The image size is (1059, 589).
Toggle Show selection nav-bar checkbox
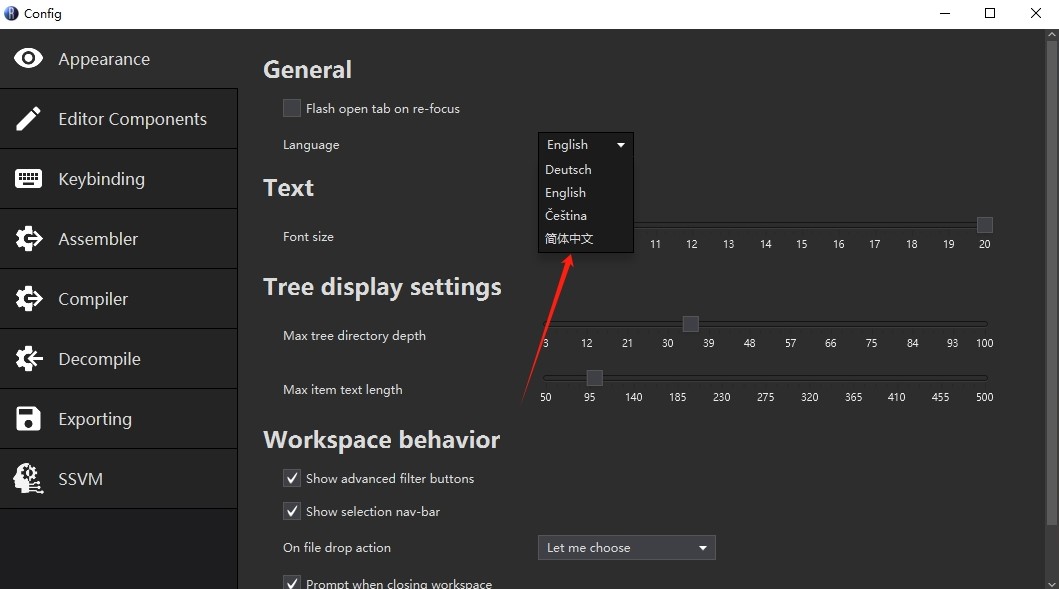(x=292, y=511)
